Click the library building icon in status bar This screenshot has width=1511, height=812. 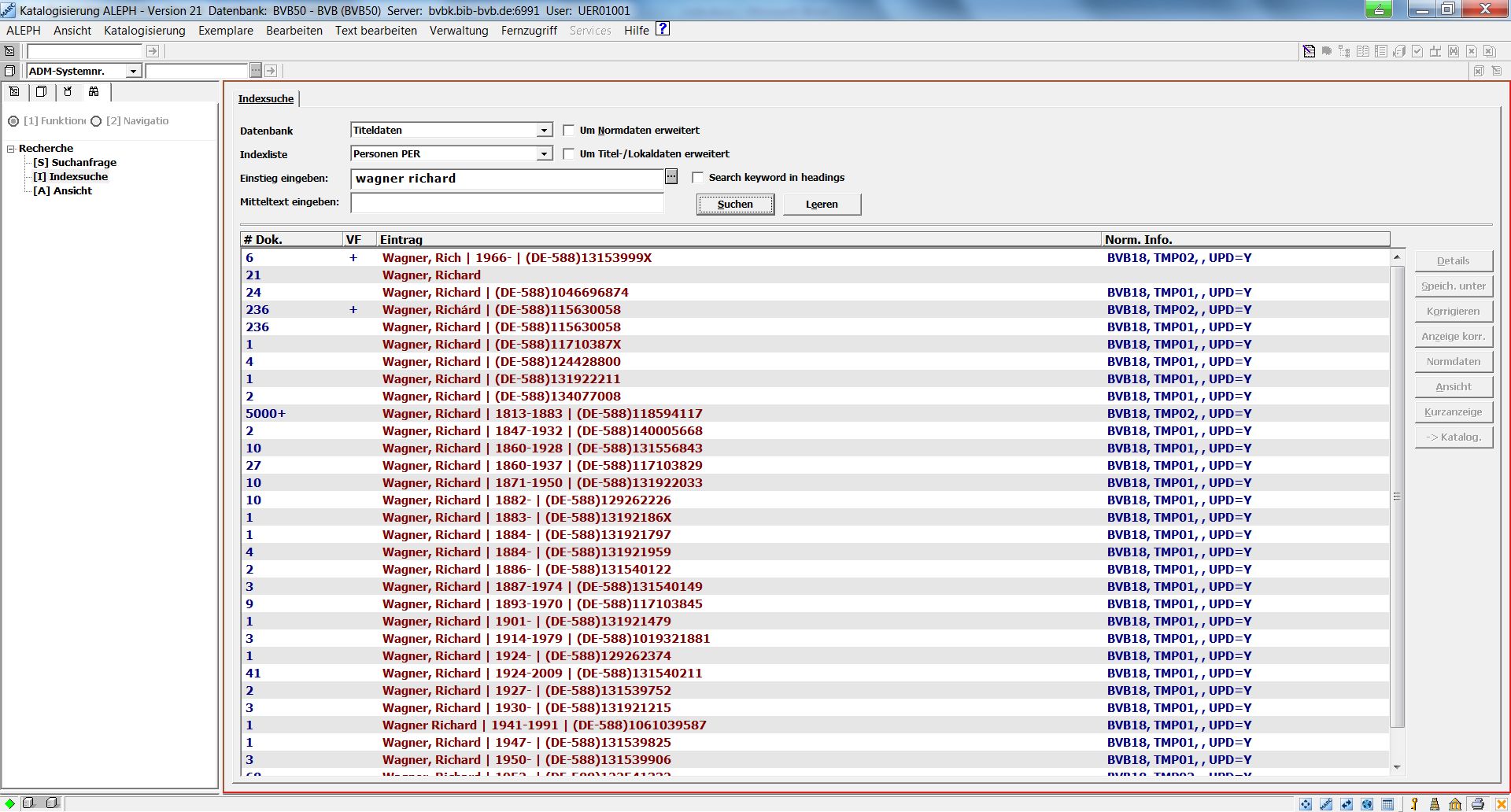(x=1455, y=803)
